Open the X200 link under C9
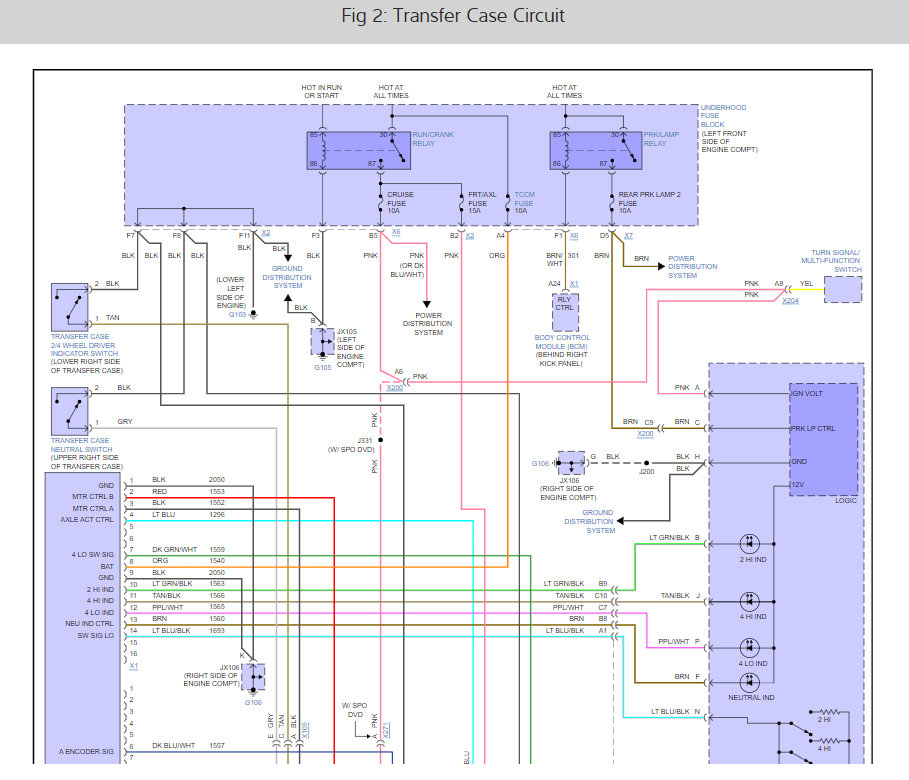Screen dimensions: 909x780 tap(645, 434)
